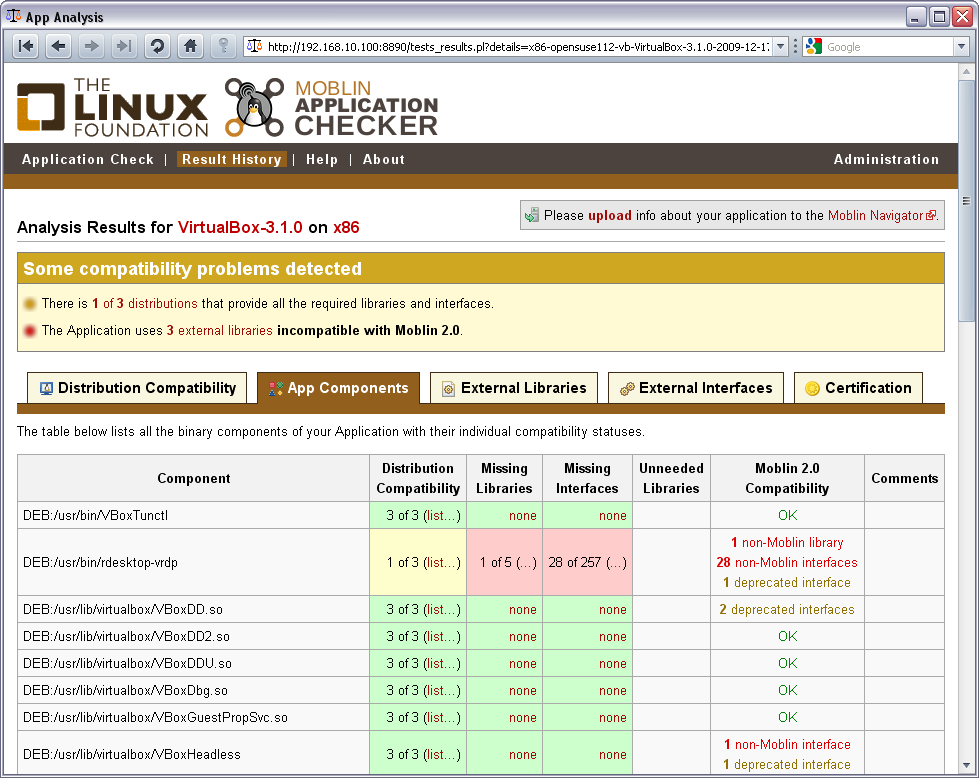This screenshot has height=778, width=979.
Task: Open distribution list for VBoxDD.so row
Action: click(442, 609)
